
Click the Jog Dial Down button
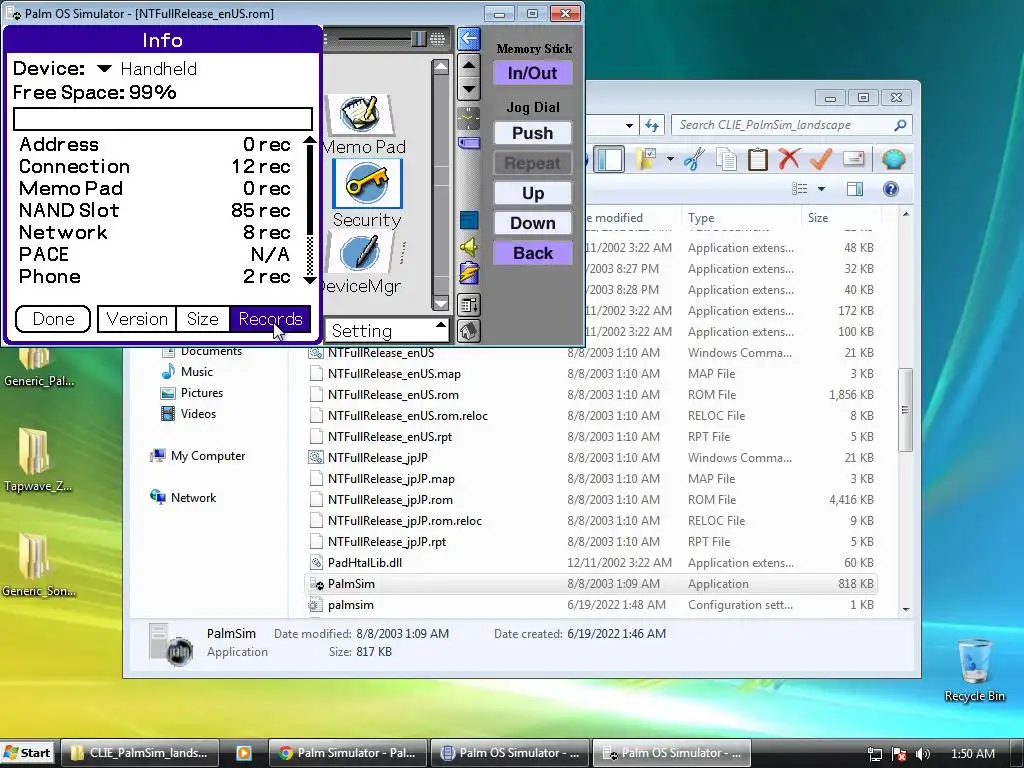pos(533,223)
